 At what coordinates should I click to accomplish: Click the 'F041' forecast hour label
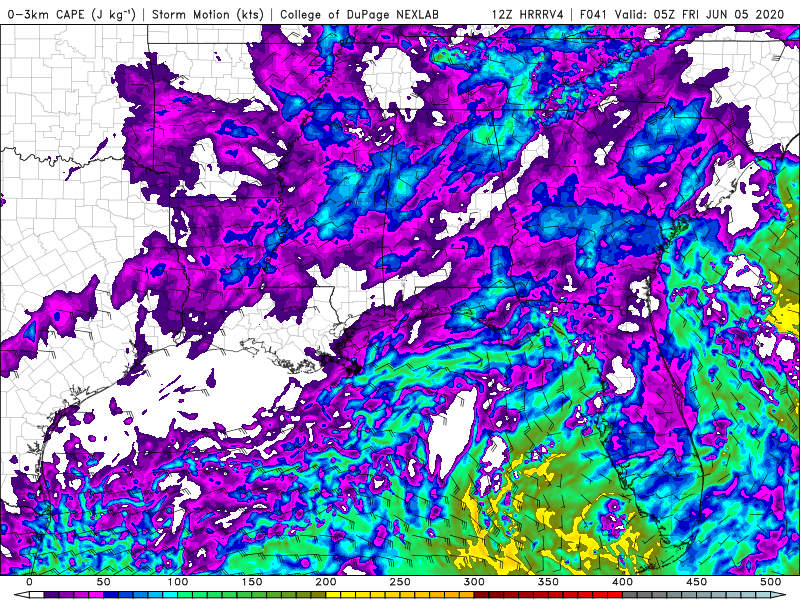pos(595,14)
